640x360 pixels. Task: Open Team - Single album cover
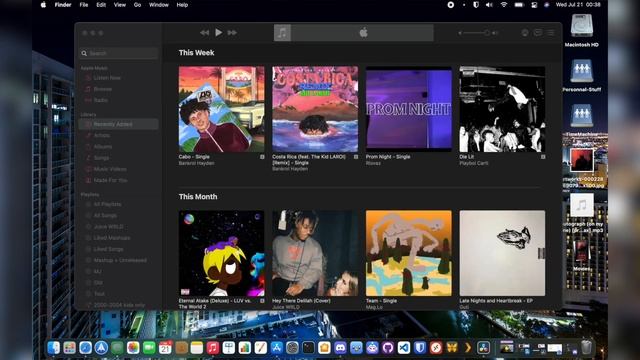pyautogui.click(x=409, y=253)
